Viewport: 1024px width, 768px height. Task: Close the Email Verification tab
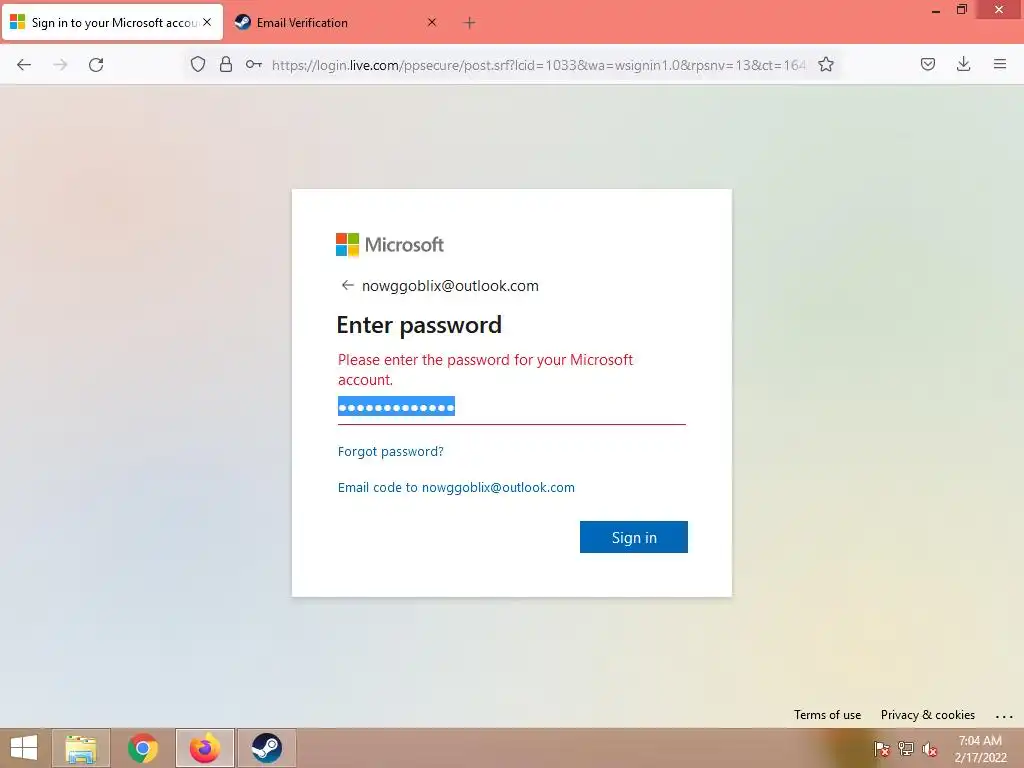pyautogui.click(x=432, y=22)
